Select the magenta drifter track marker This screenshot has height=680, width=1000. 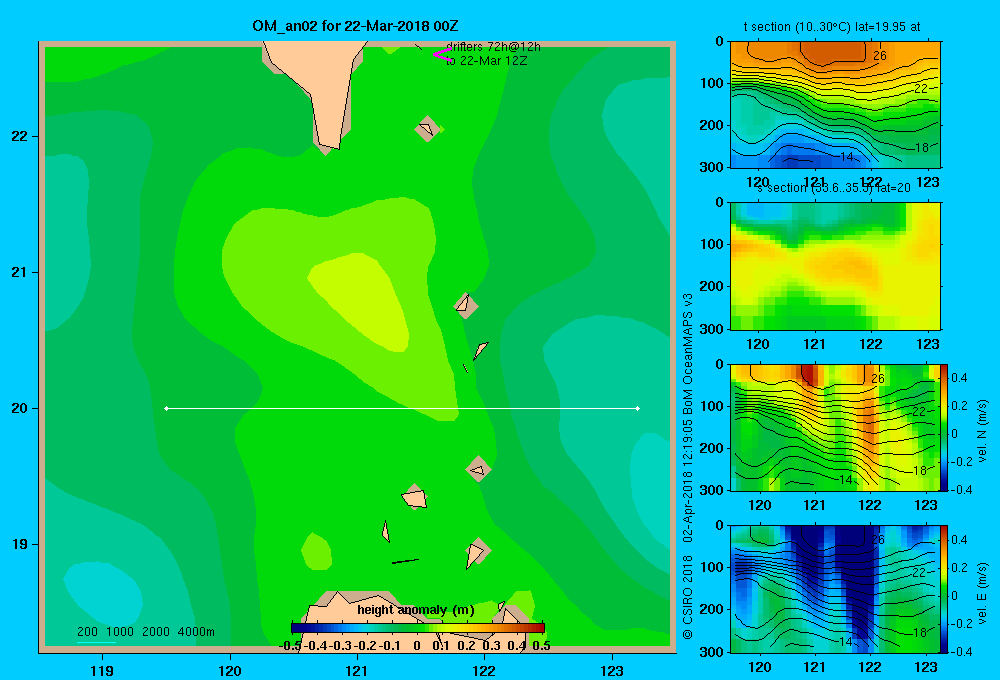click(x=442, y=55)
